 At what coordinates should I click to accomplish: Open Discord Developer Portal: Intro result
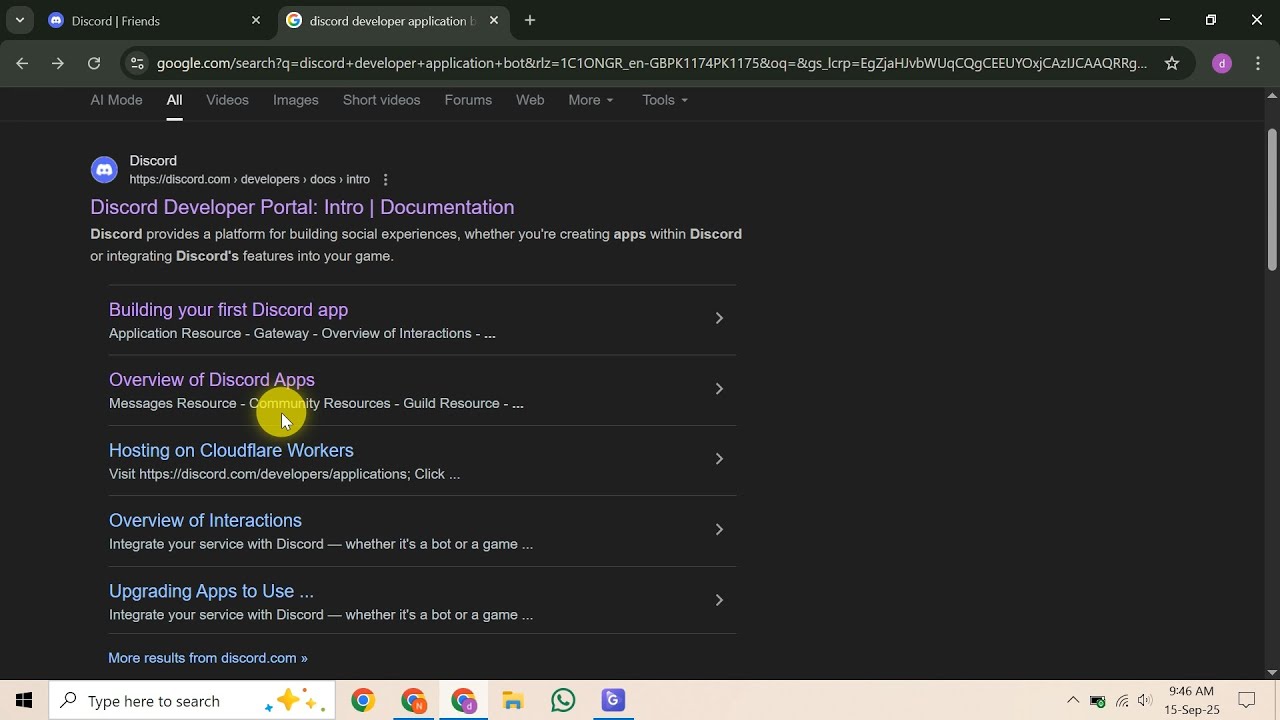[302, 207]
